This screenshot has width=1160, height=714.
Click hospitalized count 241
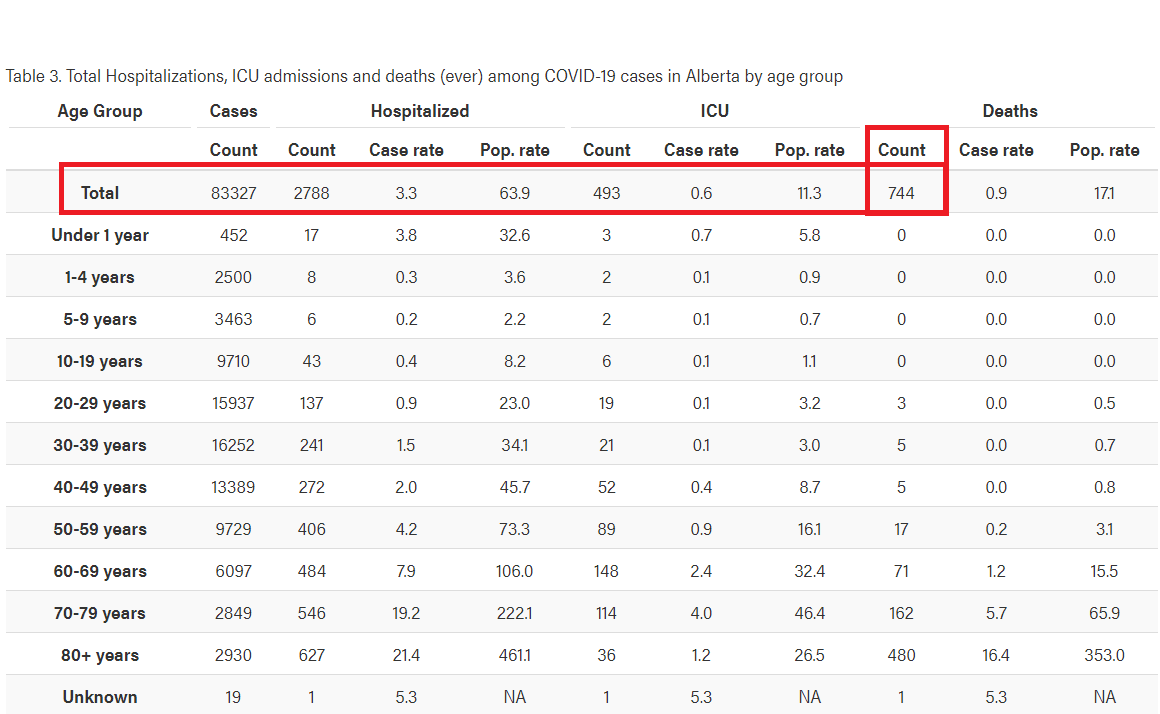pyautogui.click(x=311, y=445)
